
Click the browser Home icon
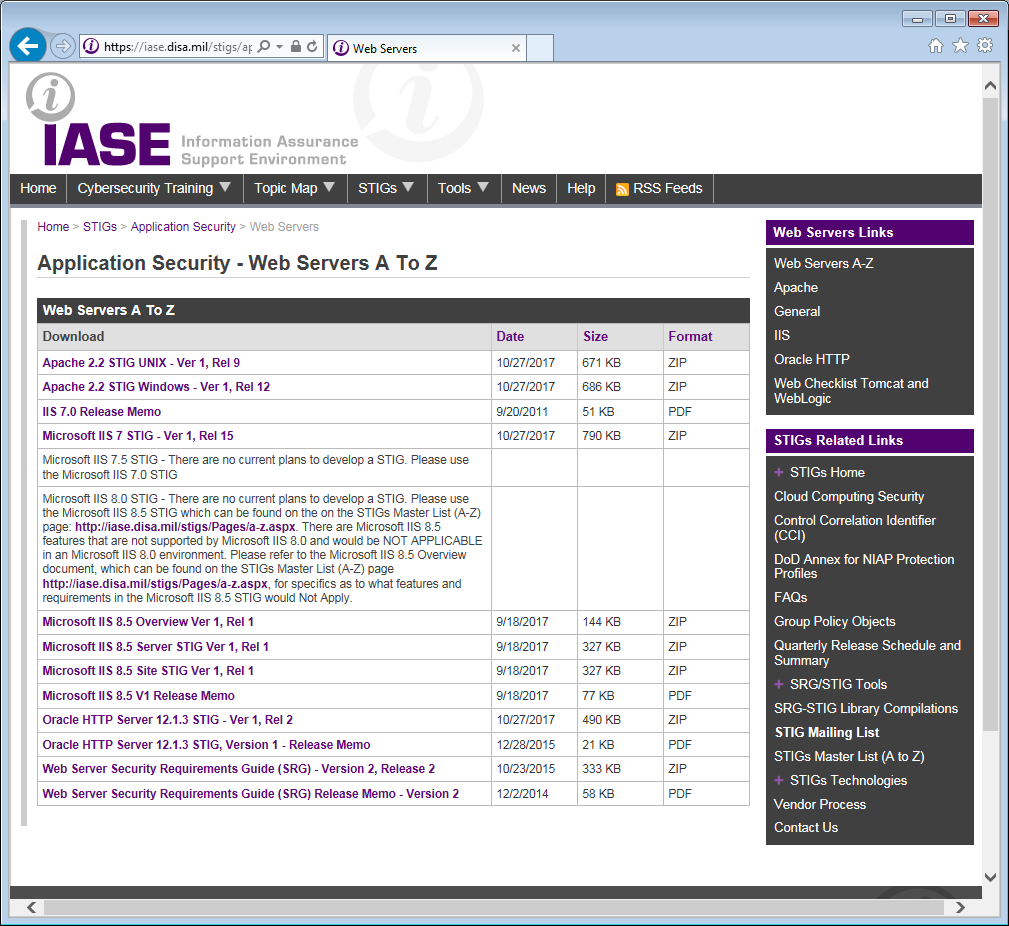[936, 46]
